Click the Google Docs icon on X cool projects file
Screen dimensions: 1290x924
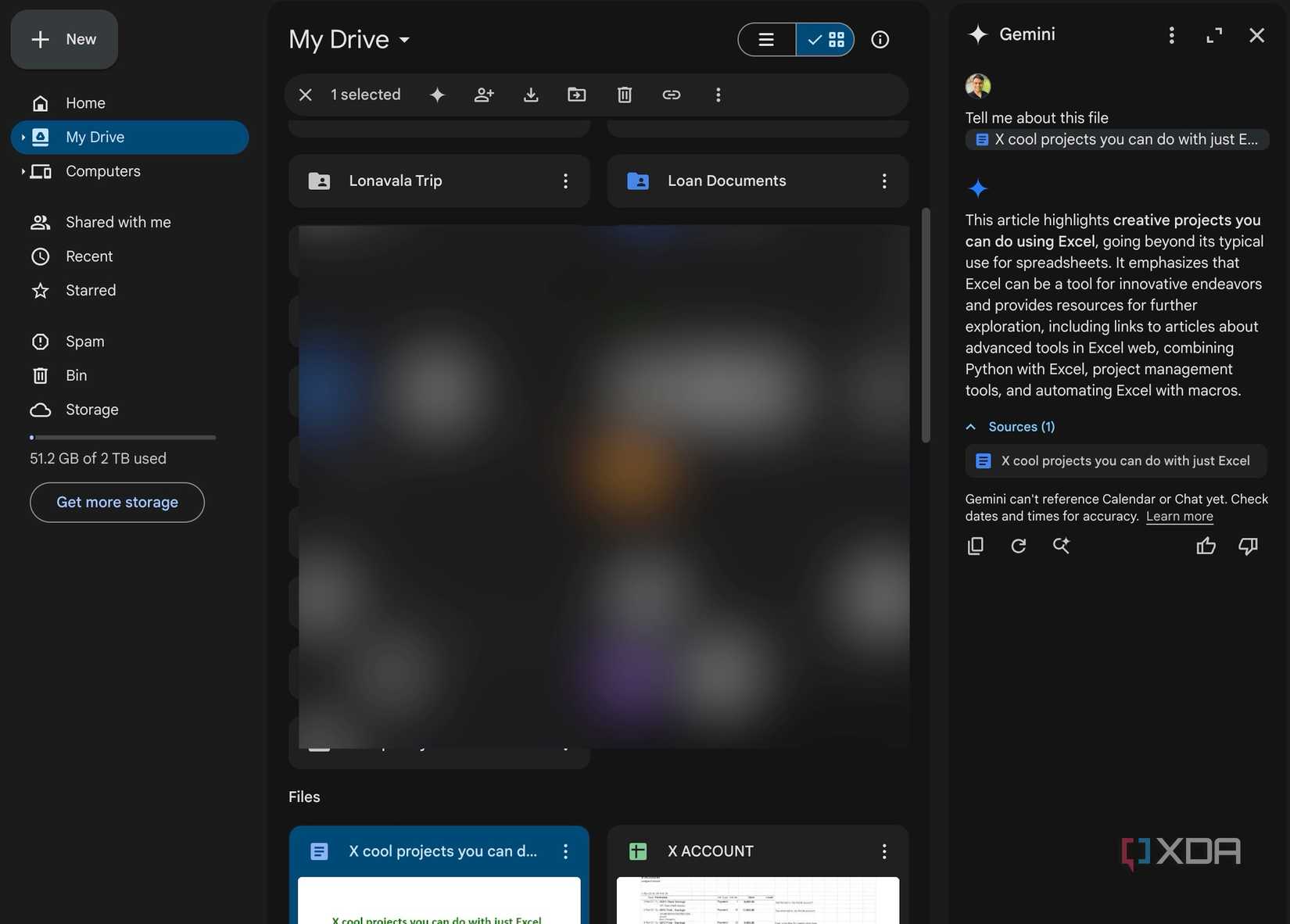(x=319, y=851)
